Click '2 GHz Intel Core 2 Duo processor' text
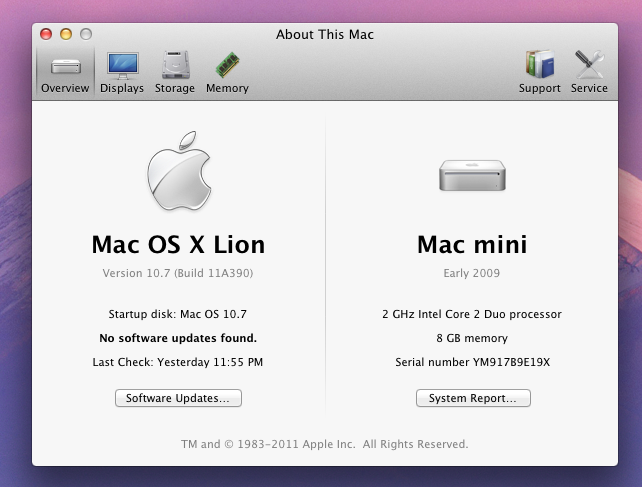Screen dimensions: 642x487 [x=472, y=314]
